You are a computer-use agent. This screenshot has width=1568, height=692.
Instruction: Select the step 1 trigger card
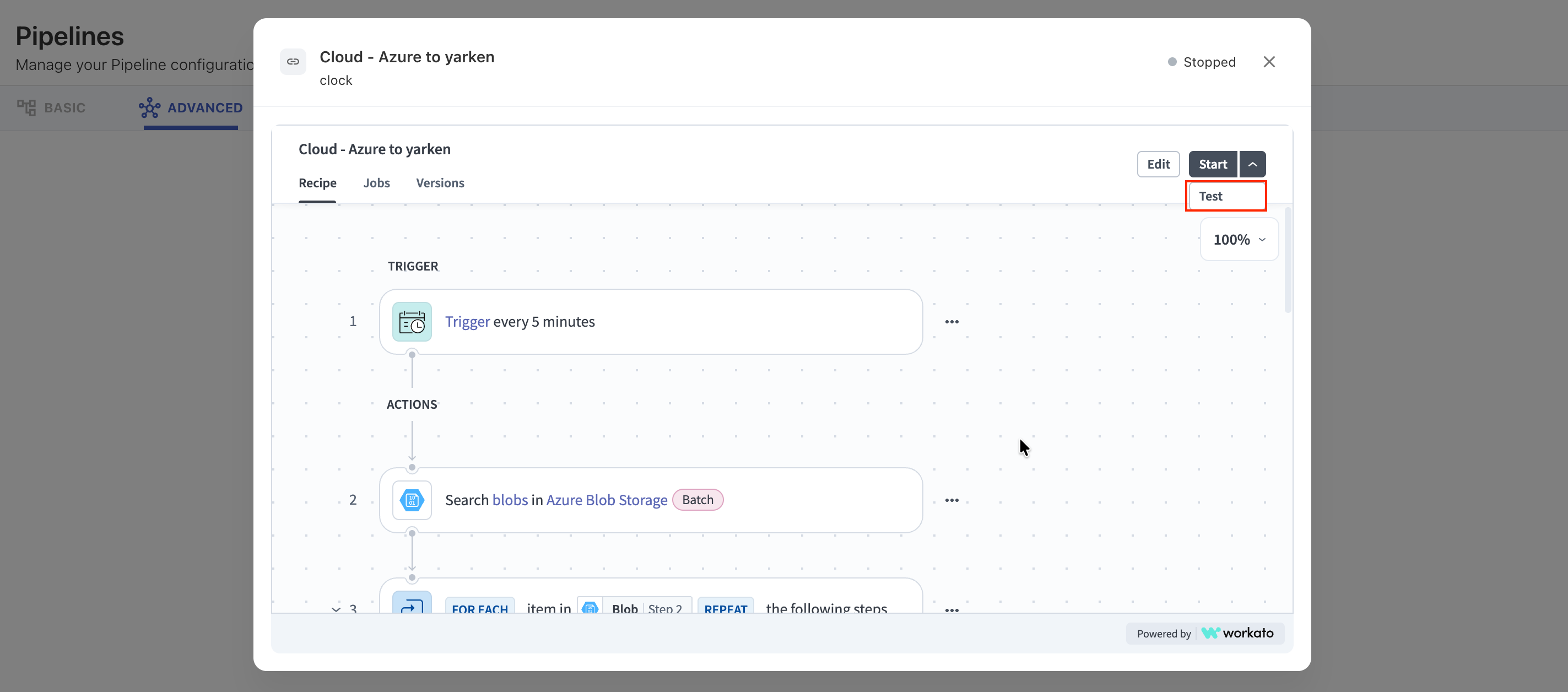click(x=651, y=322)
